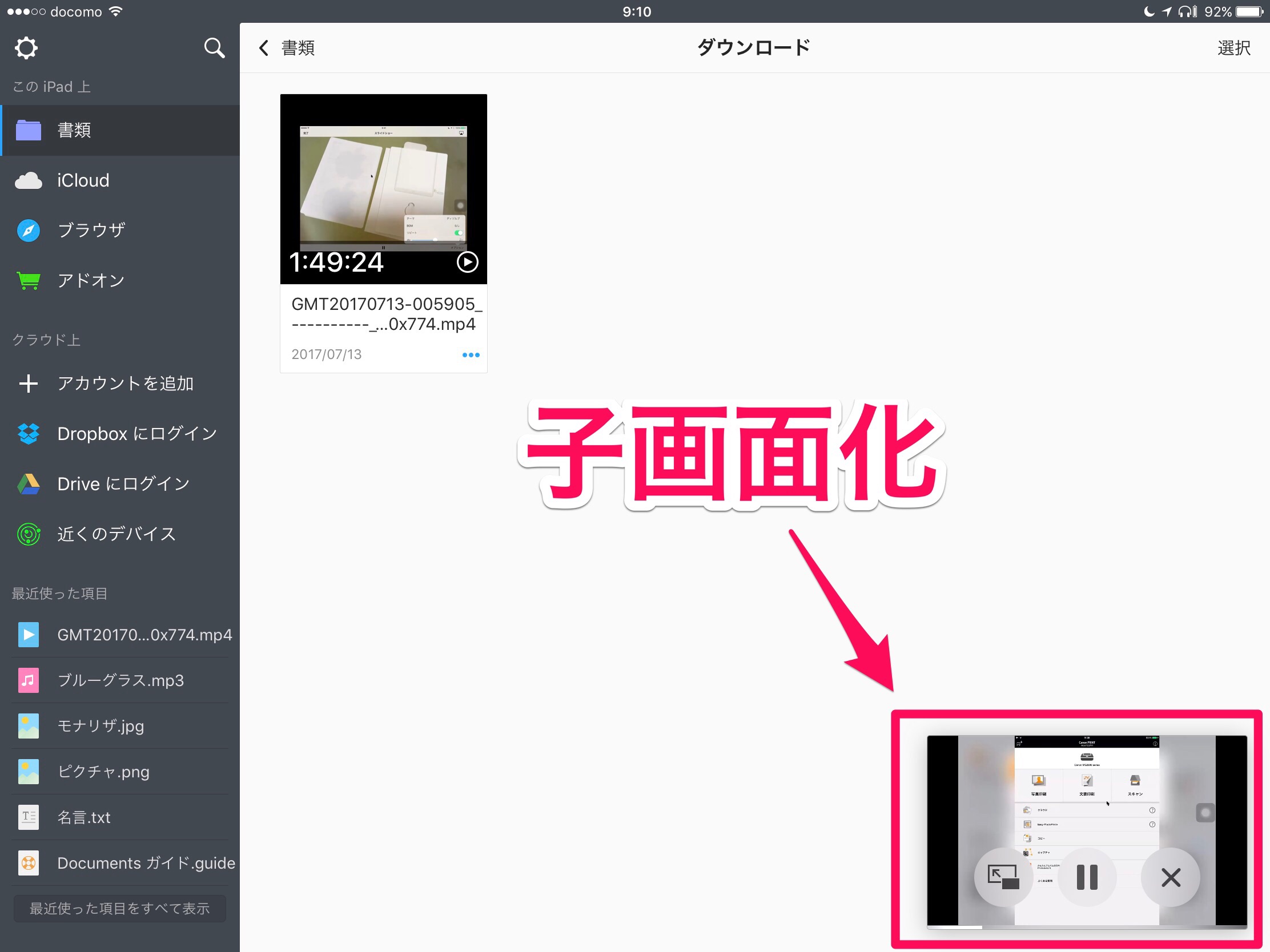Open the GMT20170713 video thumbnail
1270x952 pixels.
[383, 189]
